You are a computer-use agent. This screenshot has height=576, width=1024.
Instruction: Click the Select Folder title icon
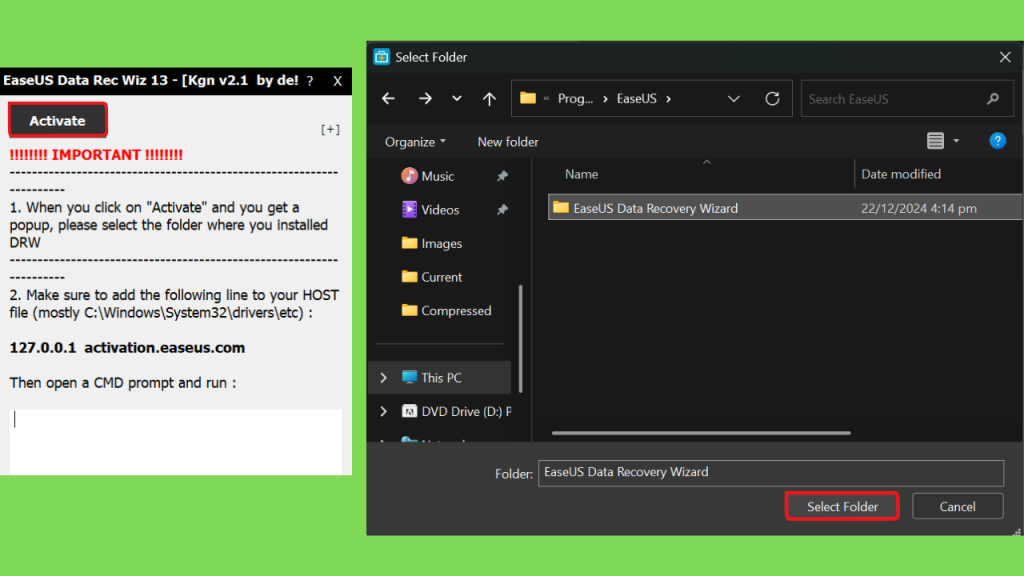(381, 57)
